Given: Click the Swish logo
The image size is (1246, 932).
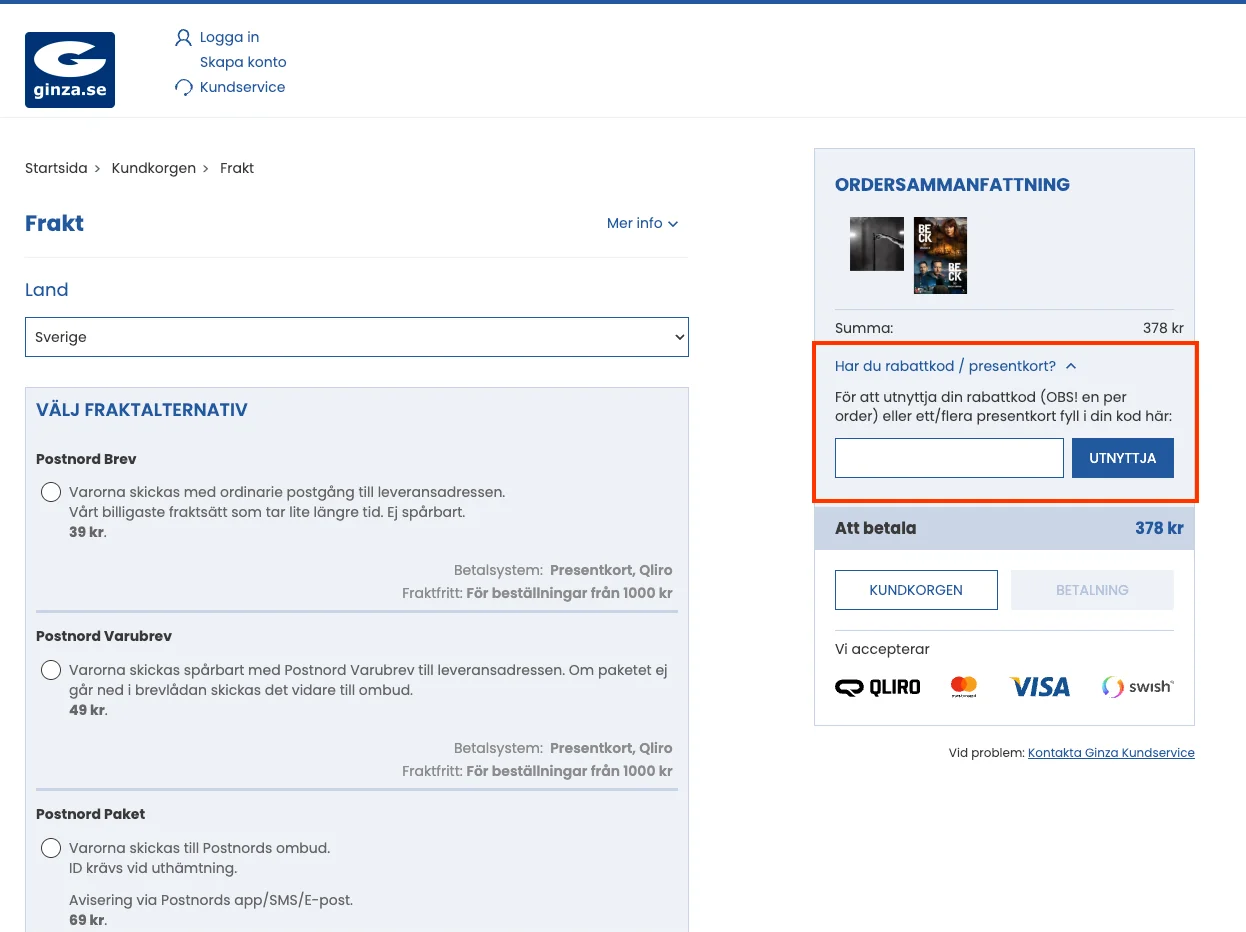Looking at the screenshot, I should coord(1137,687).
